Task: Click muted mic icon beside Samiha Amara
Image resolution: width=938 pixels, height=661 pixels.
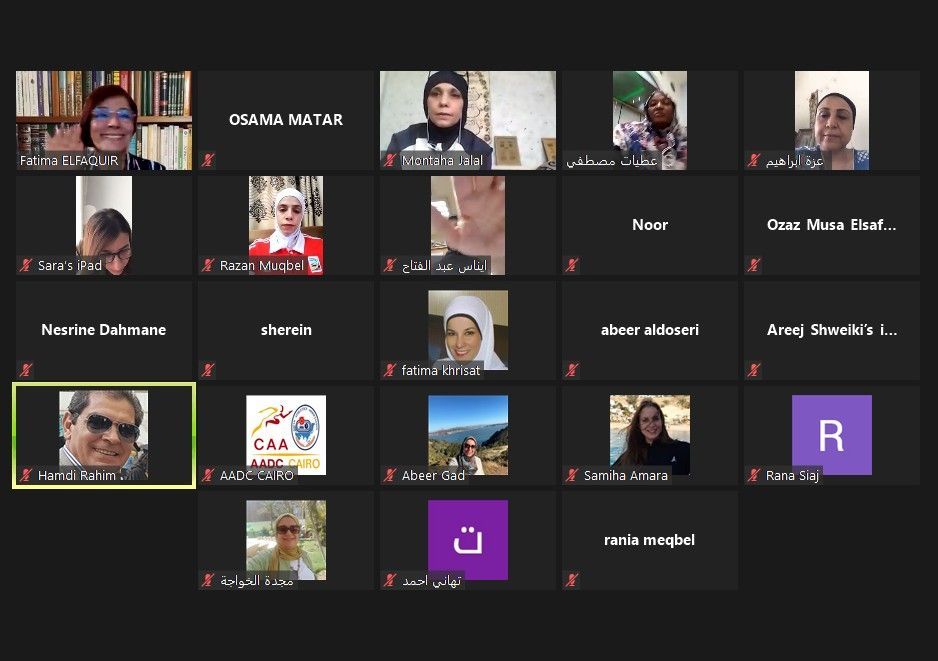Action: point(573,475)
